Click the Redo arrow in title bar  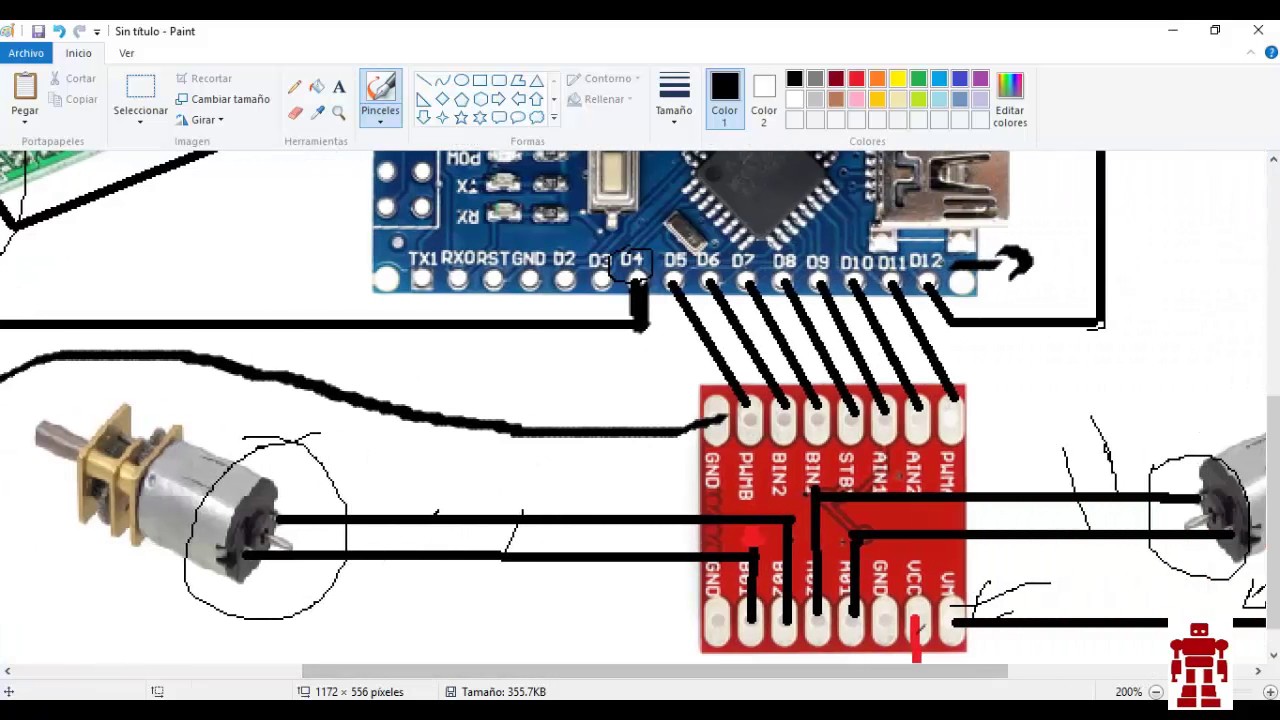tap(79, 31)
